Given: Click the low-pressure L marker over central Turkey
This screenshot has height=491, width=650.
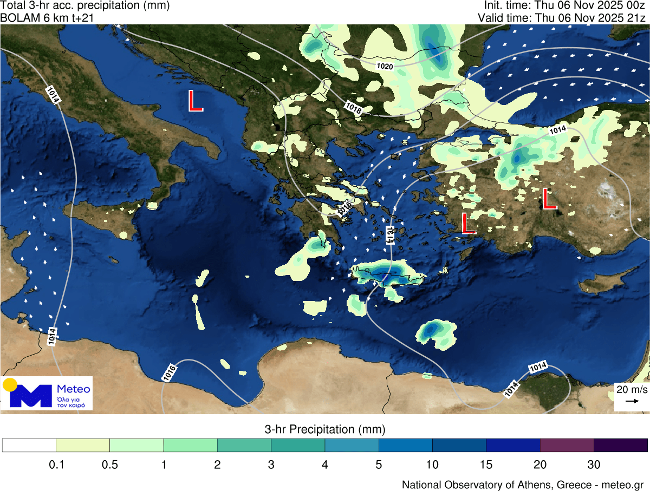Looking at the screenshot, I should click(549, 198).
